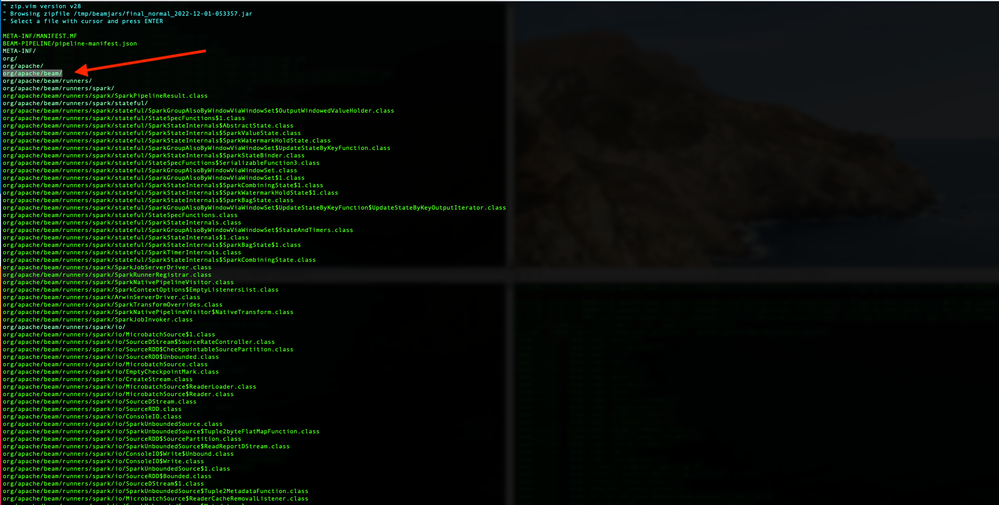Open the io/EmptyCheckpointMark.class entry
Image resolution: width=999 pixels, height=505 pixels.
(x=110, y=372)
